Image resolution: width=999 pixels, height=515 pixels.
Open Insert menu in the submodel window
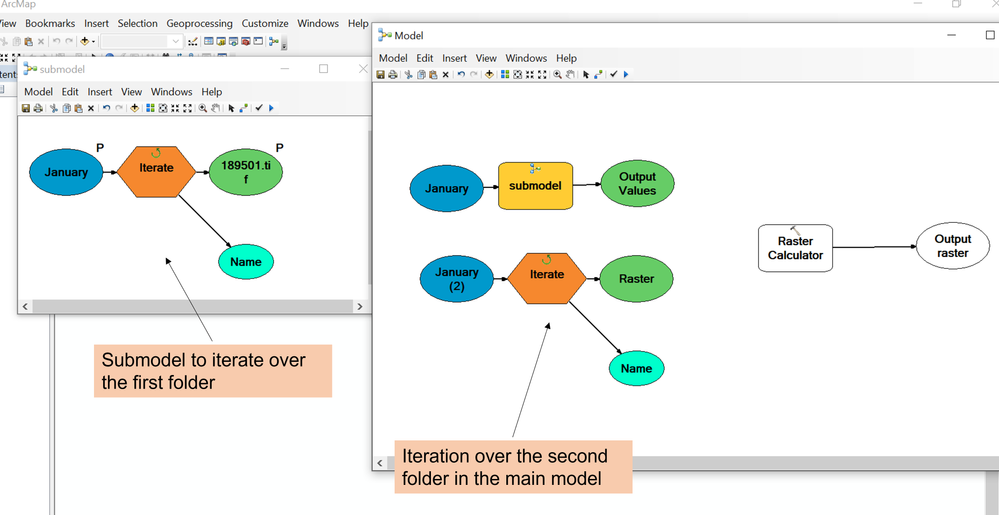(x=99, y=92)
